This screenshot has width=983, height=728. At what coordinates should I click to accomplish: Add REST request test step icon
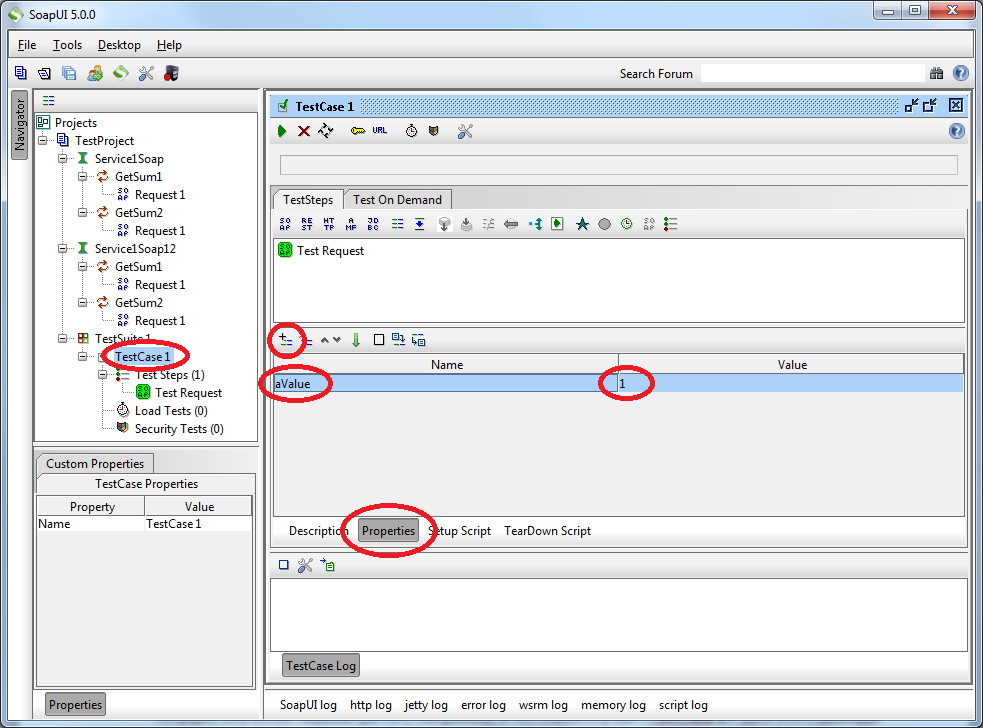tap(307, 224)
